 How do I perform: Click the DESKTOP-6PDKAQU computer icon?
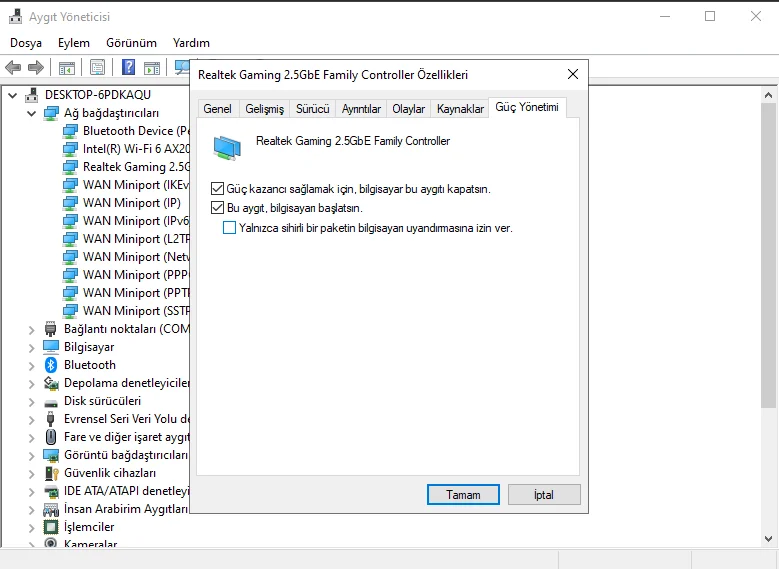tap(32, 94)
